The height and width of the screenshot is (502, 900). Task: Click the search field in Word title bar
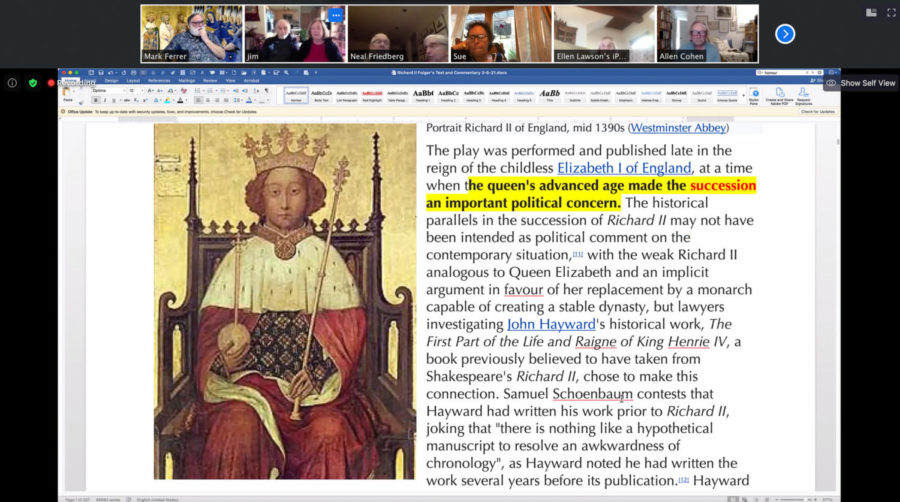[x=789, y=73]
